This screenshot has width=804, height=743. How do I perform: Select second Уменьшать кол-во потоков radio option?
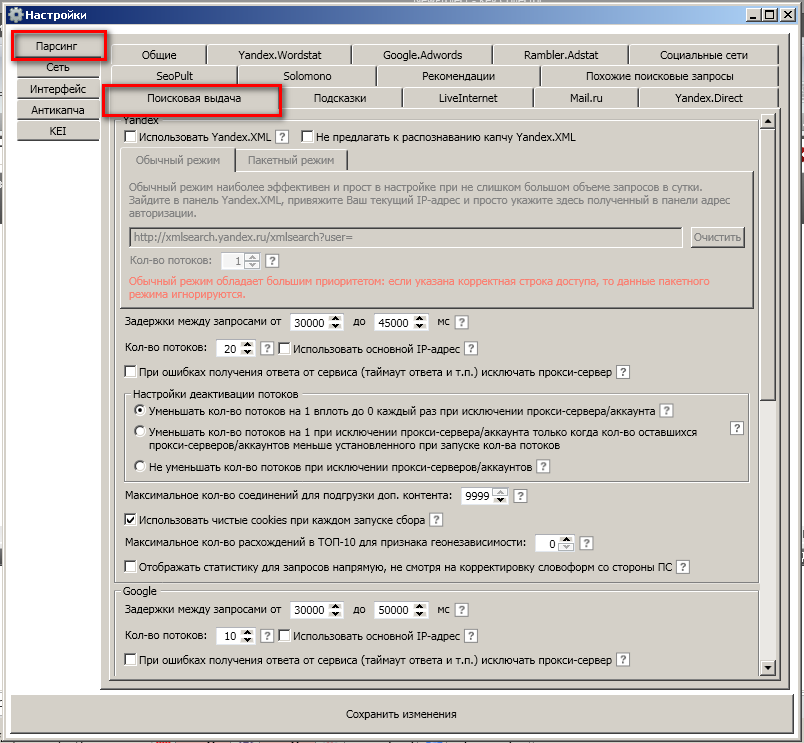tap(139, 431)
